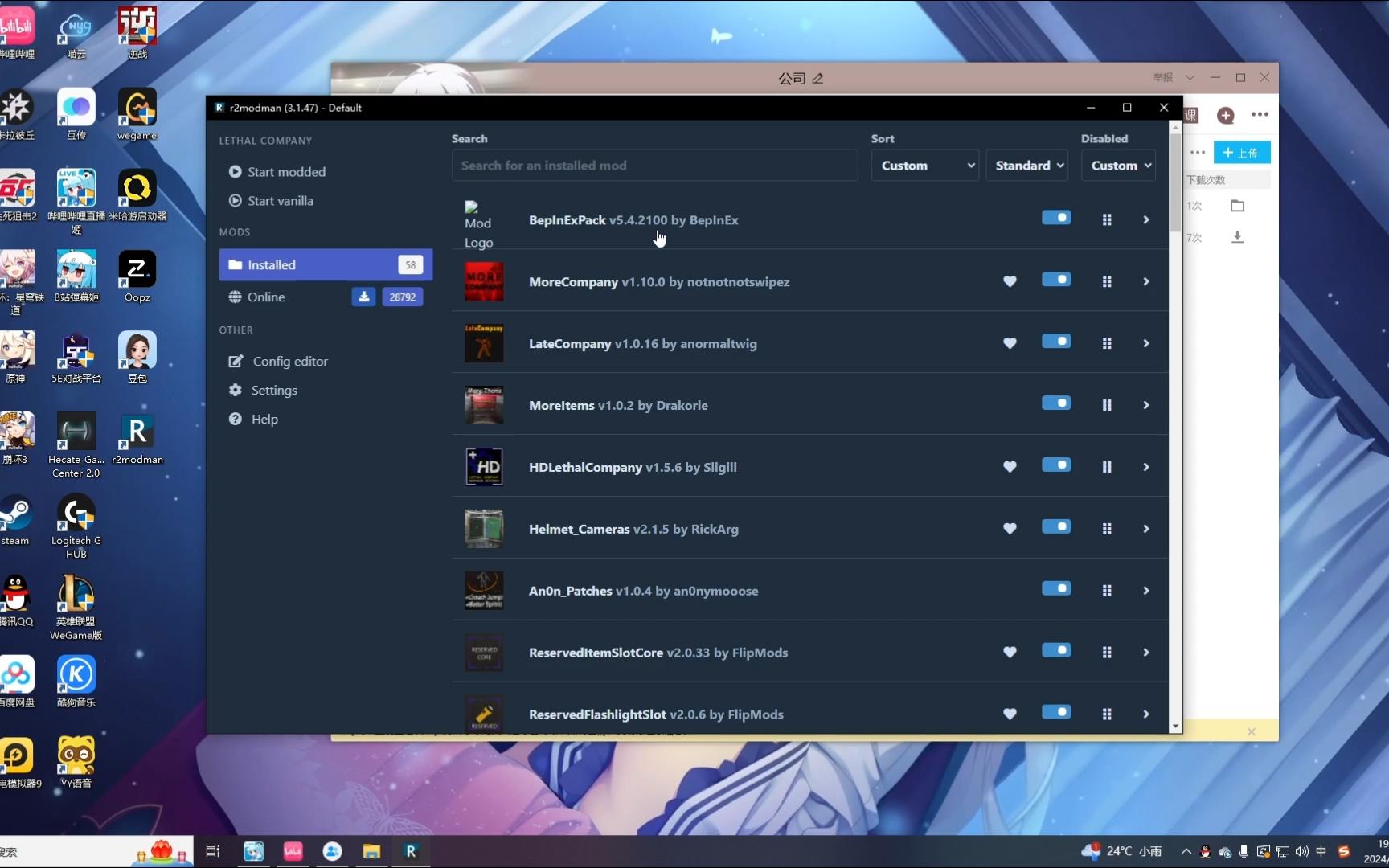Open Config editor in sidebar
Screen dimensions: 1389x868
point(278,362)
